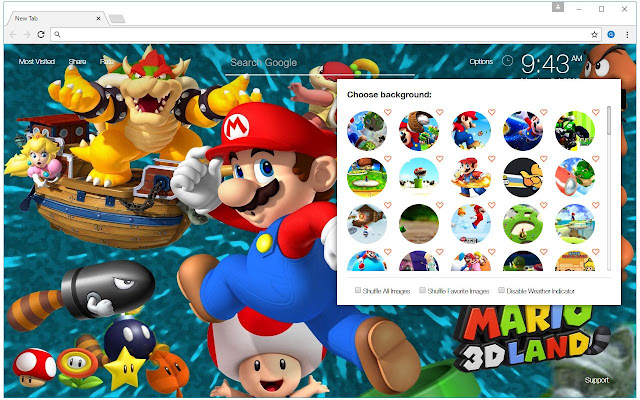Choose the Mario flying through space thumbnail

click(x=523, y=131)
